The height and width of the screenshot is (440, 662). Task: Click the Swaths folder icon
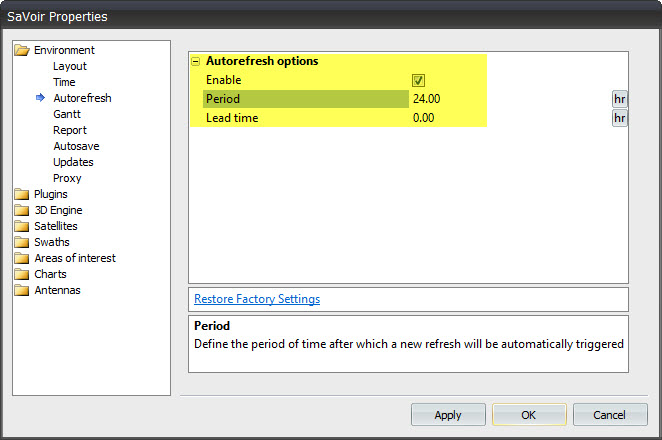point(22,242)
